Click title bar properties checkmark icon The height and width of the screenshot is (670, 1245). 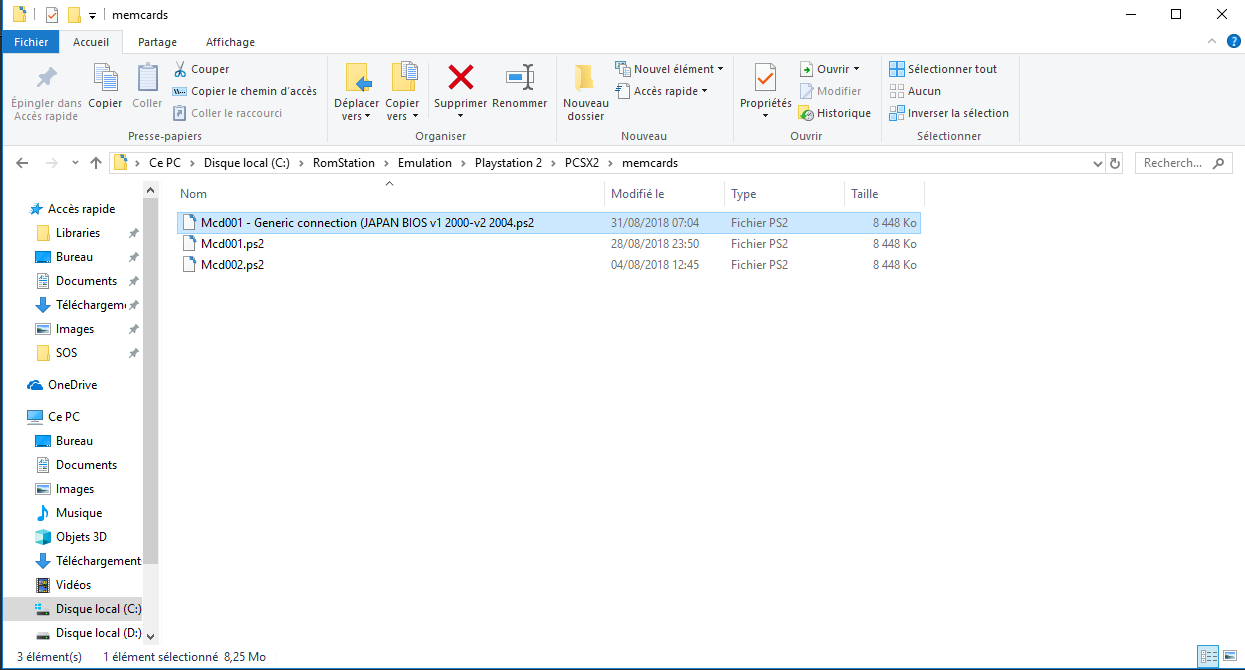[53, 15]
